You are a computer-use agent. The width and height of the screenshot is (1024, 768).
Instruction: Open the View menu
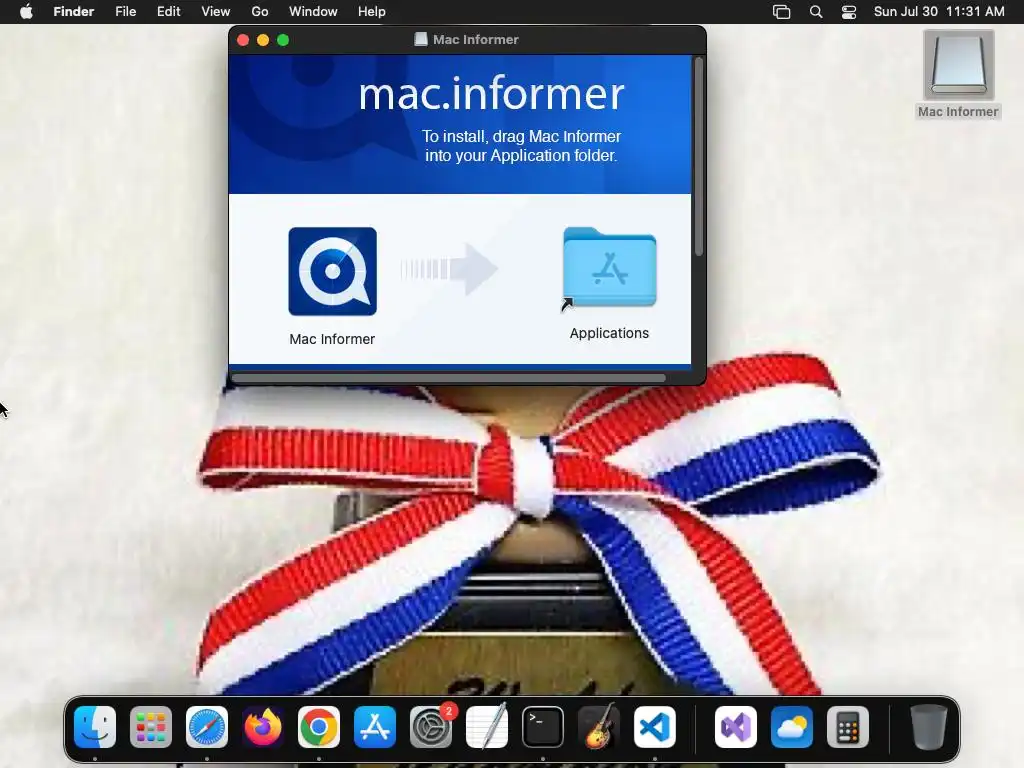coord(216,12)
